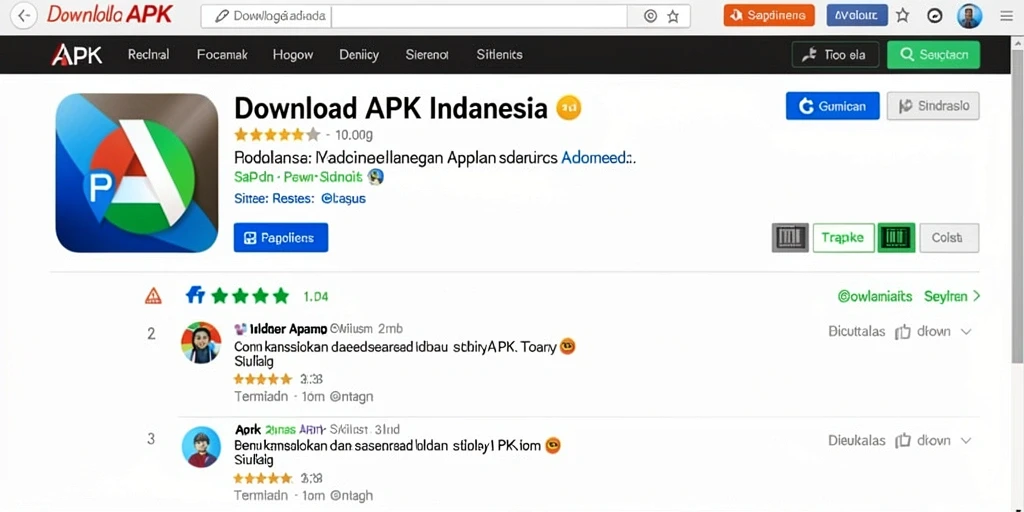1024x512 pixels.
Task: Open the Recinal nav menu item
Action: click(x=148, y=55)
